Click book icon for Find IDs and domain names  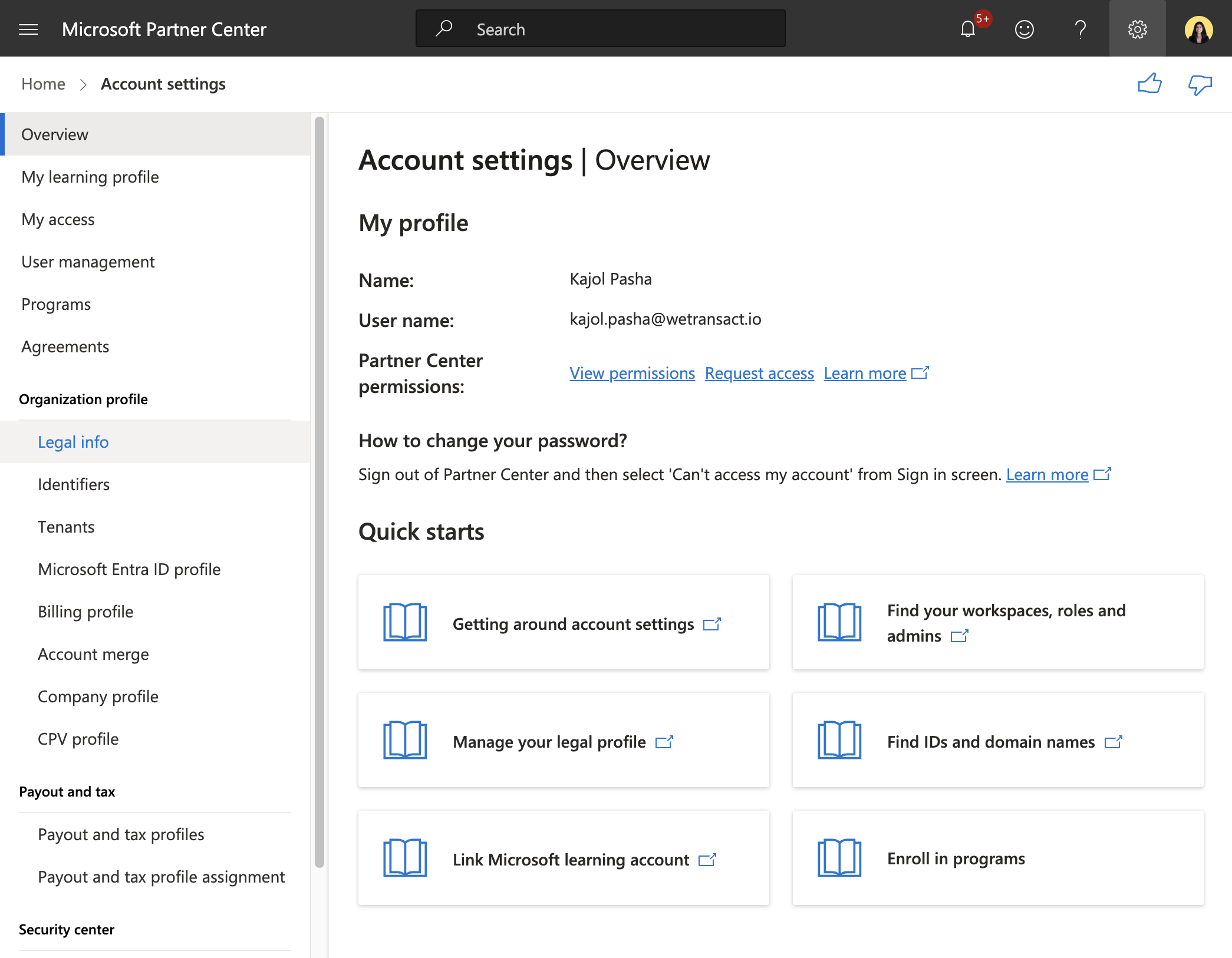pyautogui.click(x=839, y=740)
